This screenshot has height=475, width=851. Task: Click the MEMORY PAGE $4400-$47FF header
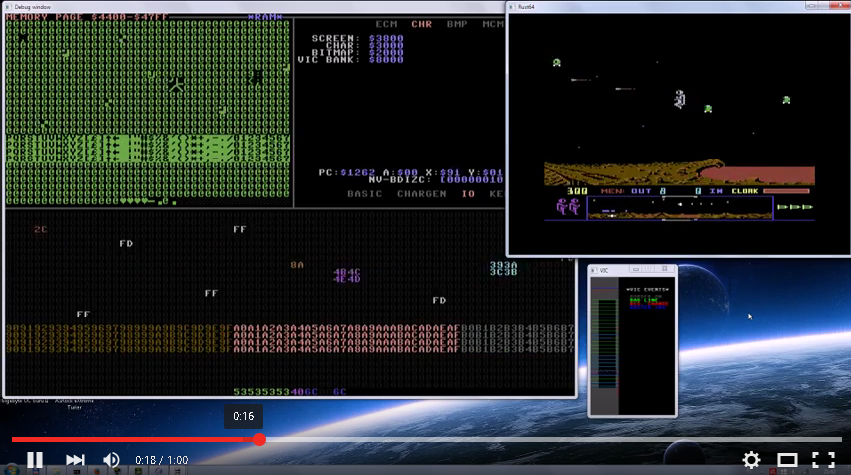[x=87, y=17]
